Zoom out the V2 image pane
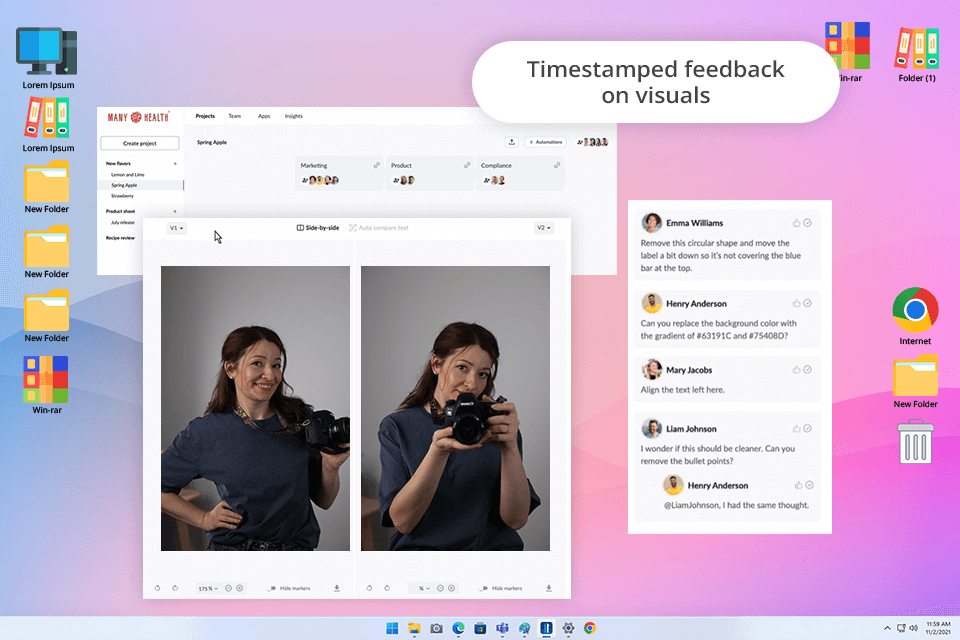The height and width of the screenshot is (640, 960). click(x=440, y=588)
